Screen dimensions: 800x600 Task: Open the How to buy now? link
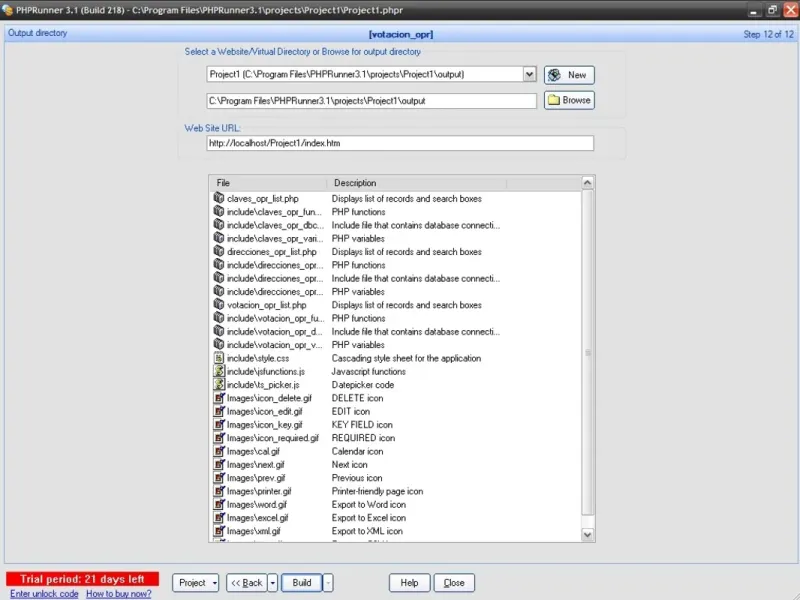(x=118, y=594)
